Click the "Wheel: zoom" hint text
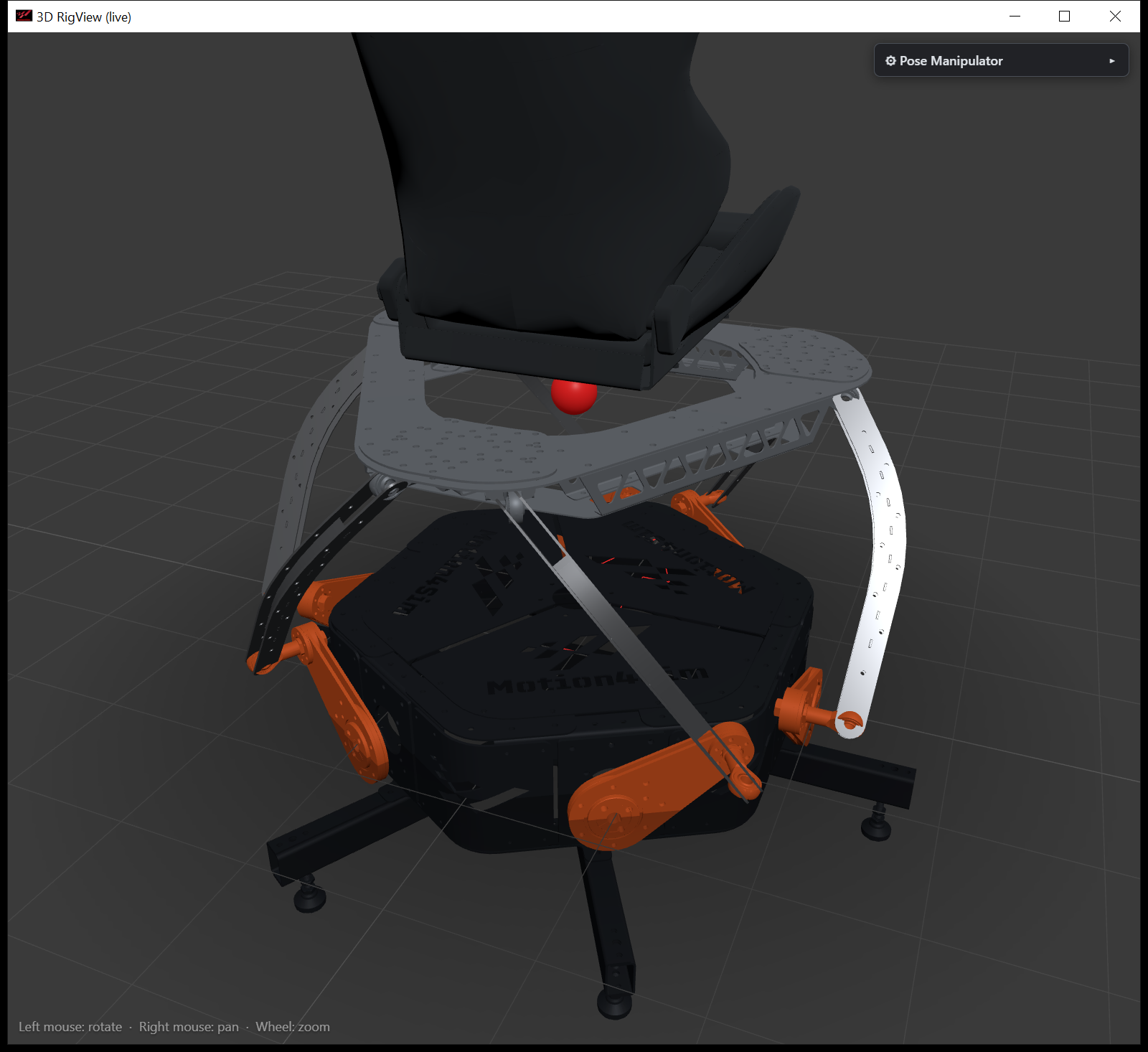 coord(293,1027)
